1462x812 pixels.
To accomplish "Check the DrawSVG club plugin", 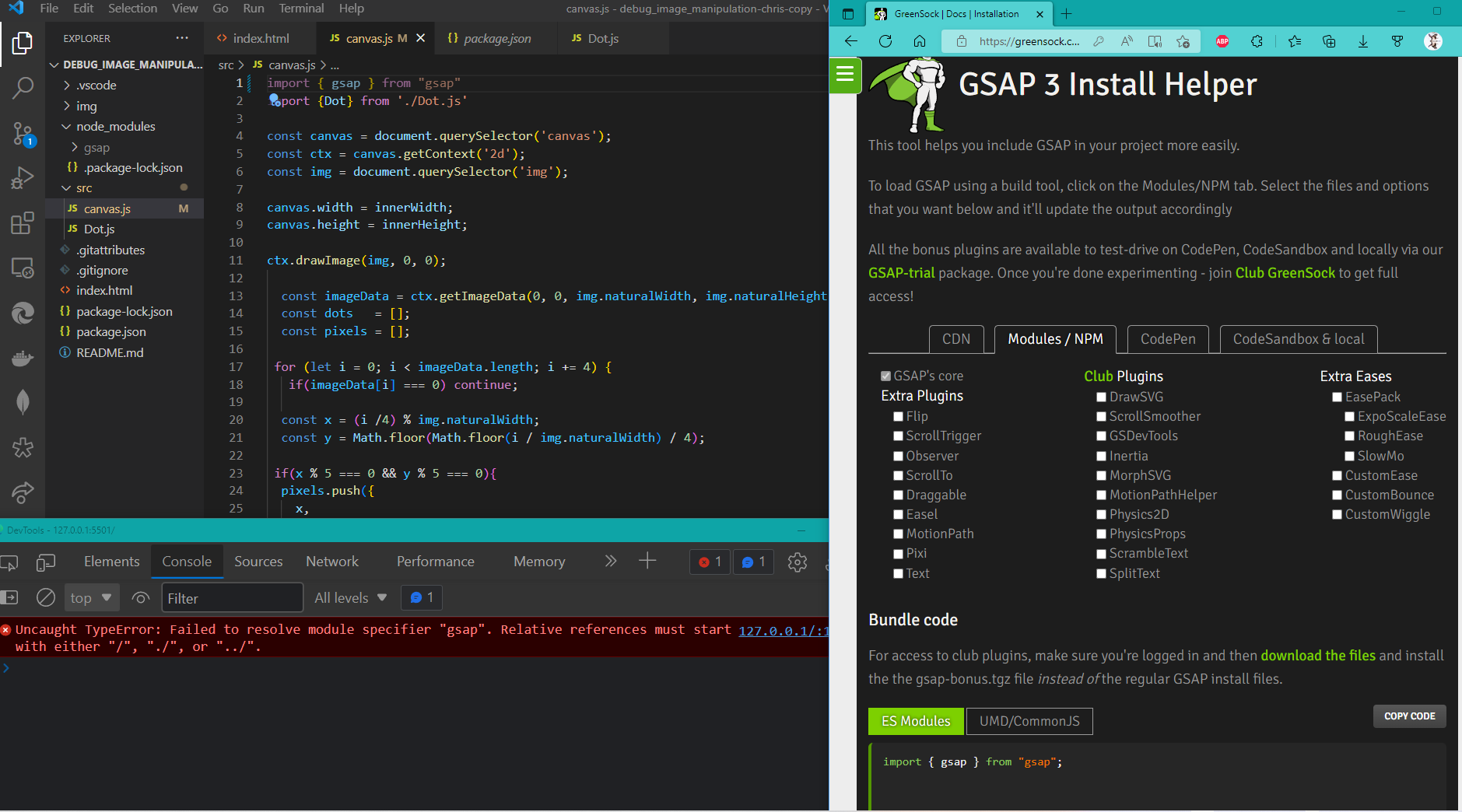I will (x=1102, y=397).
